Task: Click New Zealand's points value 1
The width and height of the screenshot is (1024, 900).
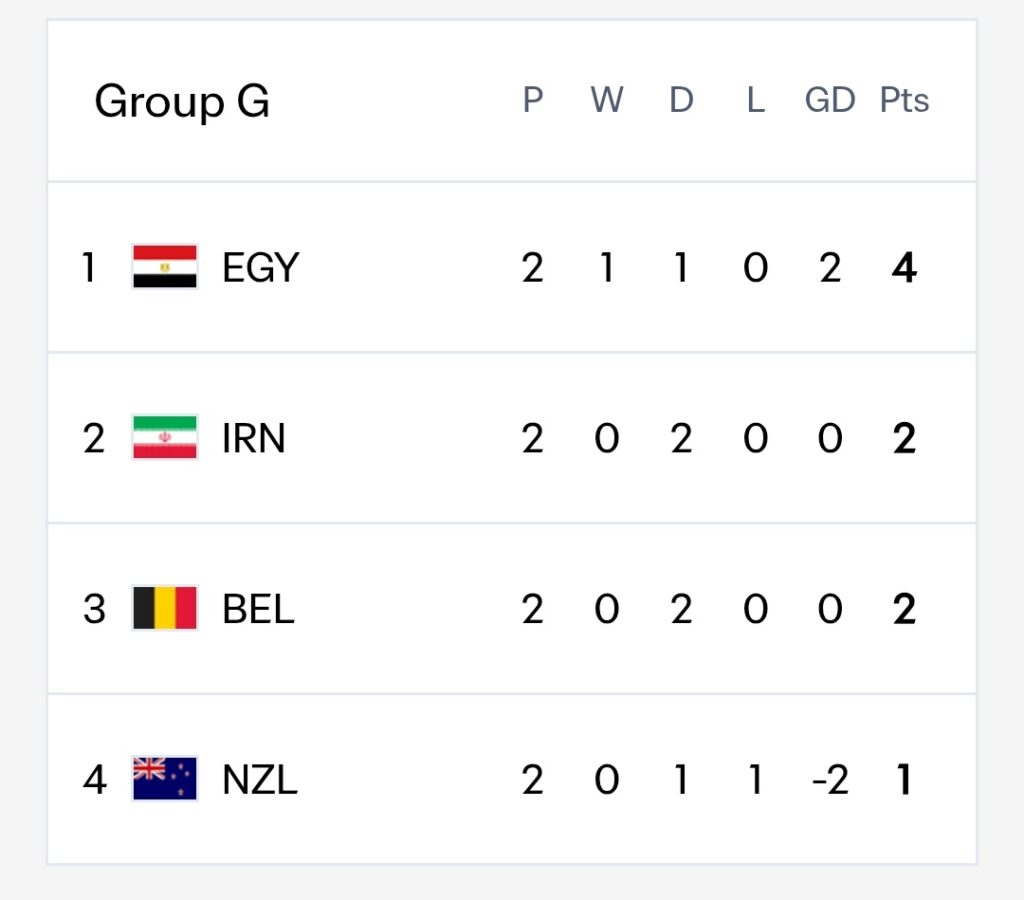Action: (904, 780)
